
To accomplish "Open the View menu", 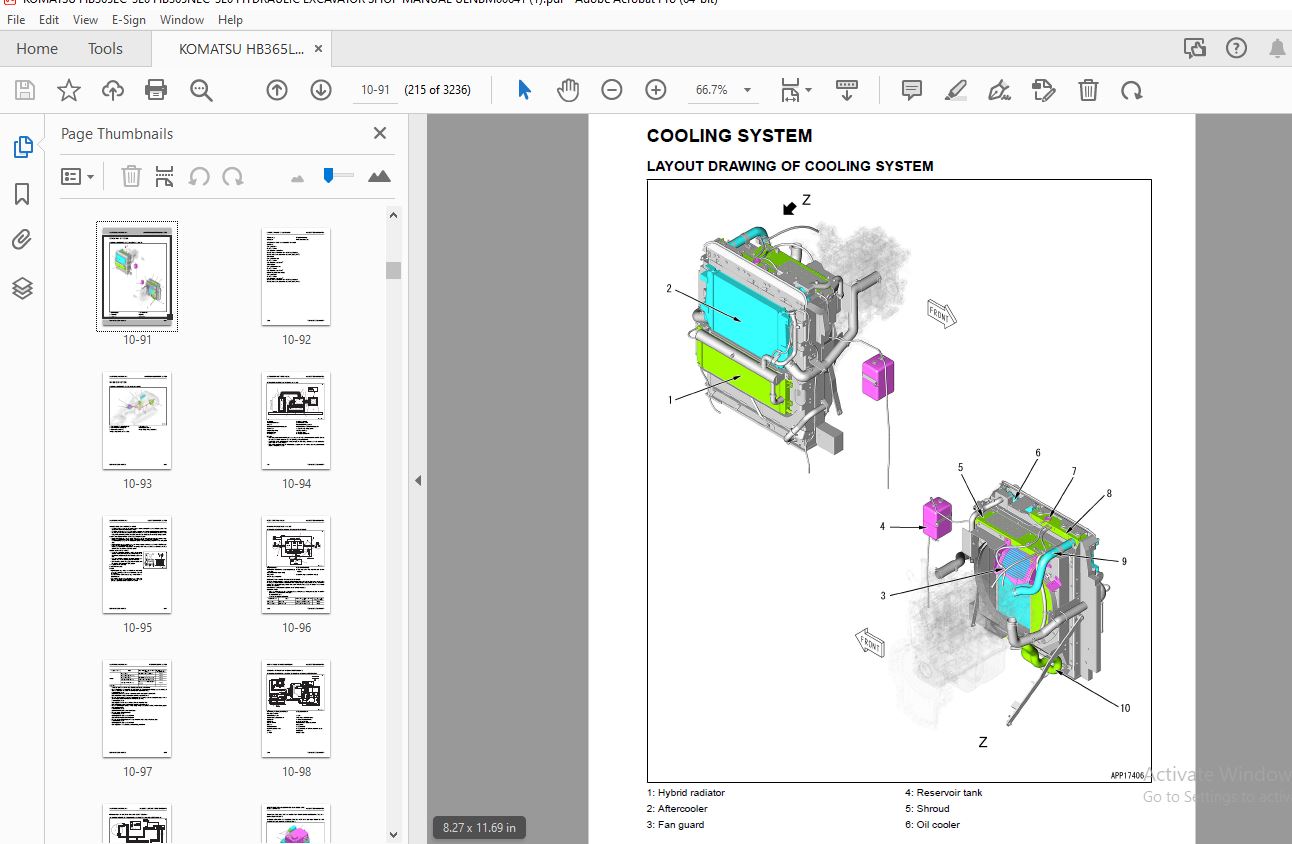I will coord(86,19).
